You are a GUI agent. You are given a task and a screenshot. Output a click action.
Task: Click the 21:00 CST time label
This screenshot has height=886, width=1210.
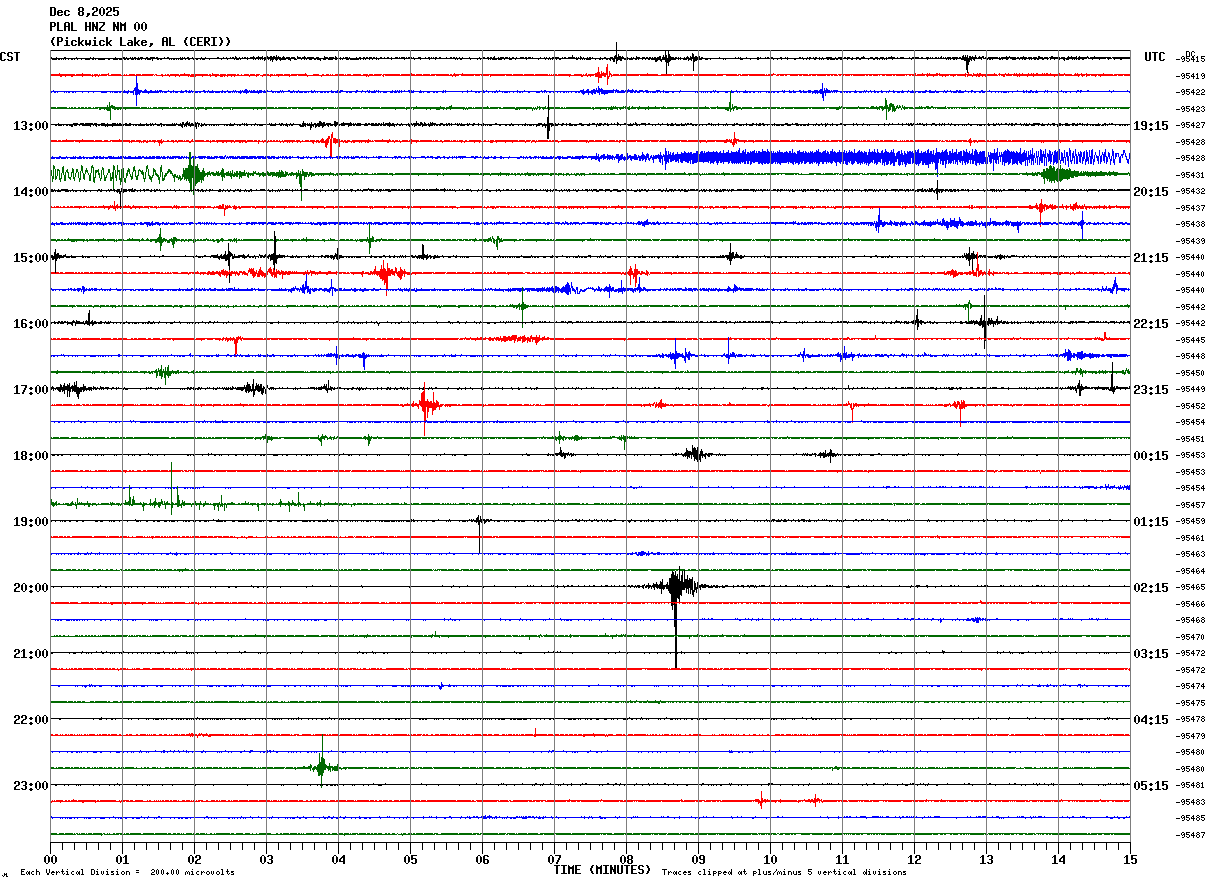tap(31, 653)
